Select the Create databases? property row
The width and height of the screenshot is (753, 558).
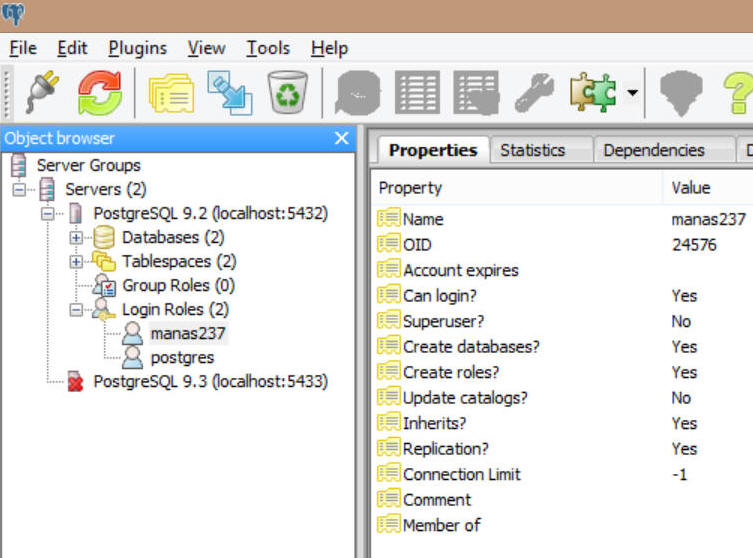point(563,346)
